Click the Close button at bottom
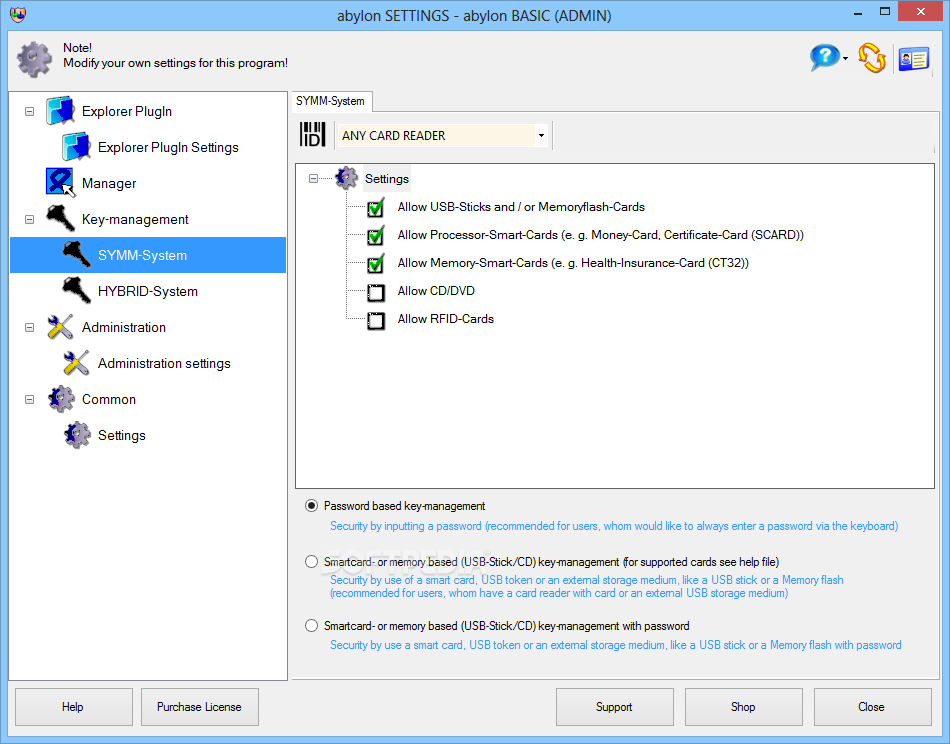Image resolution: width=950 pixels, height=744 pixels. tap(872, 706)
